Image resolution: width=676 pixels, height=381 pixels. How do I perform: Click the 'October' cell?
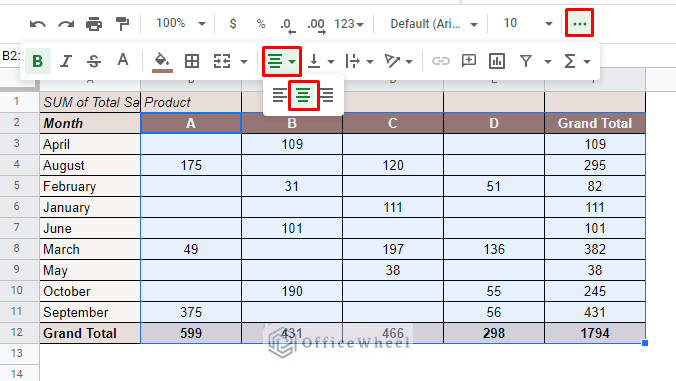point(90,291)
